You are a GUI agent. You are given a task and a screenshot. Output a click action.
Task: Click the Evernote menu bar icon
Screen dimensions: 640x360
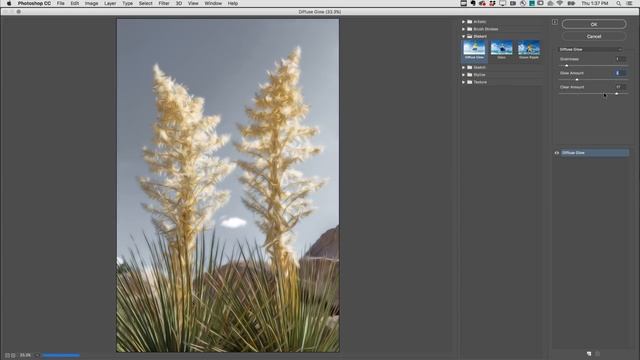tap(473, 3)
